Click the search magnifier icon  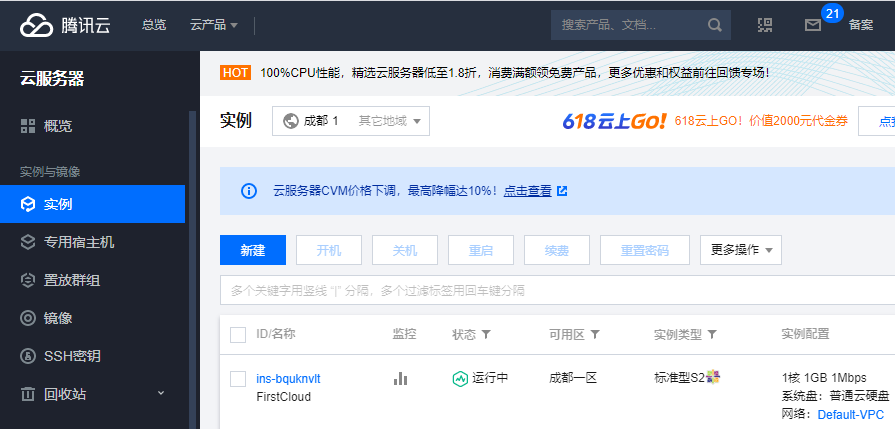pyautogui.click(x=714, y=25)
